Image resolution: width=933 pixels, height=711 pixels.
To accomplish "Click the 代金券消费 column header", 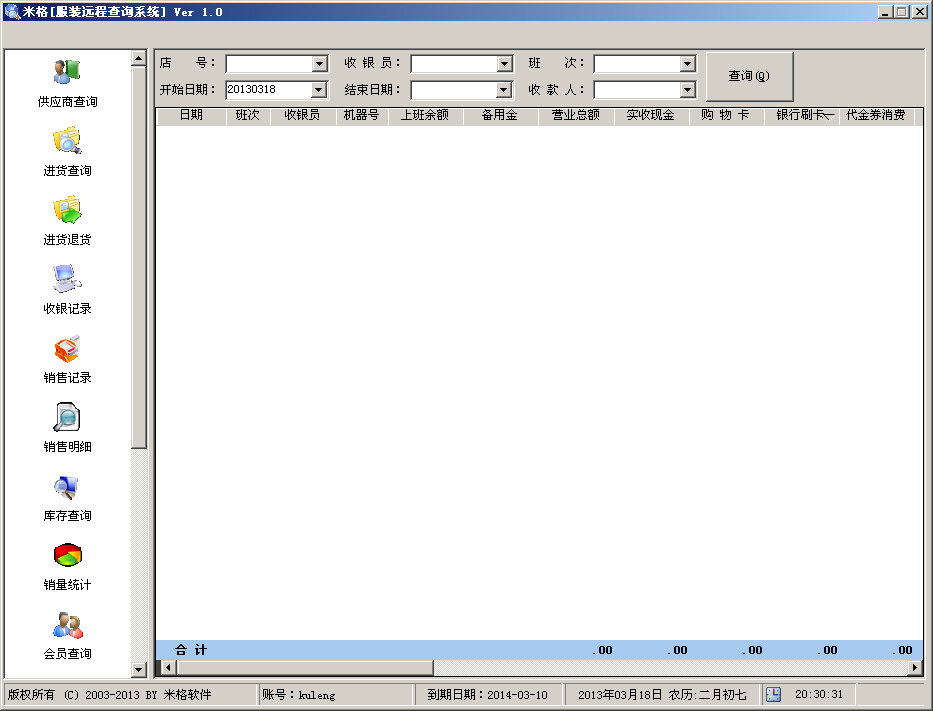I will click(x=875, y=115).
